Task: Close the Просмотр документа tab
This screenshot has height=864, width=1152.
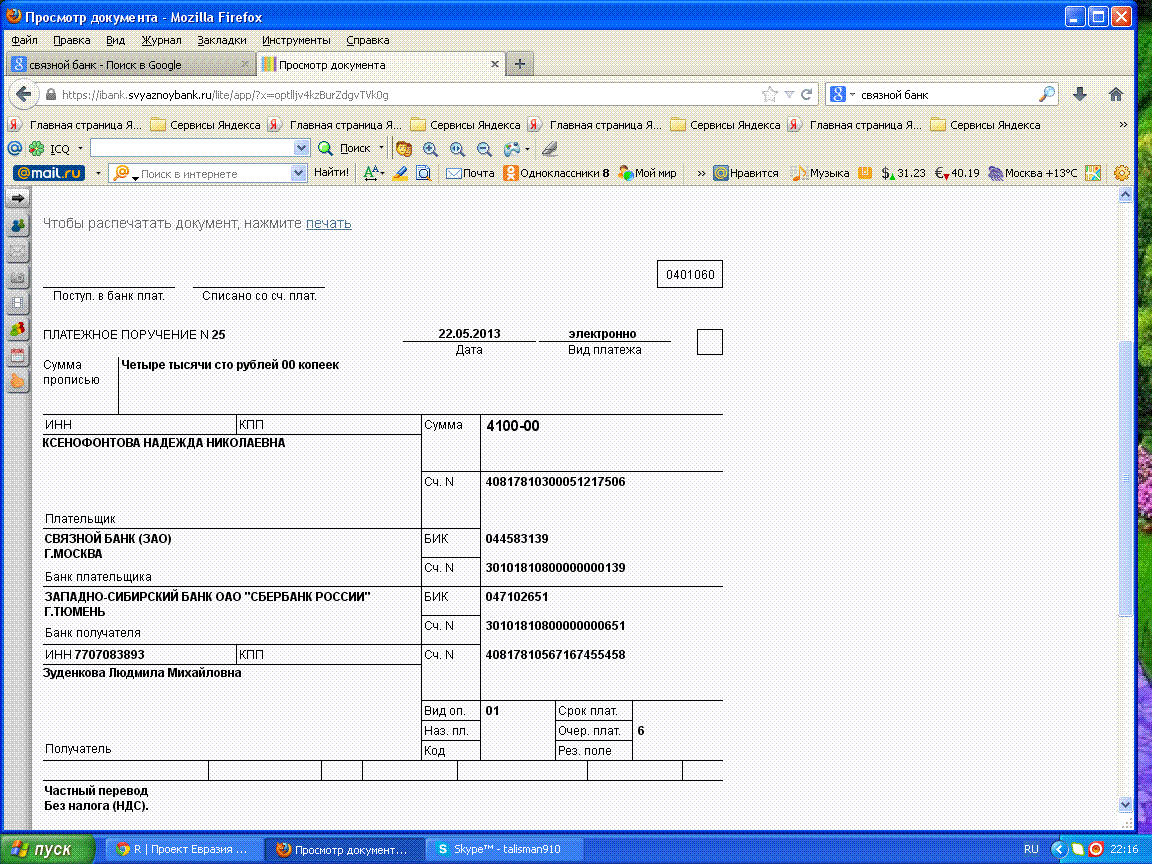Action: [494, 65]
